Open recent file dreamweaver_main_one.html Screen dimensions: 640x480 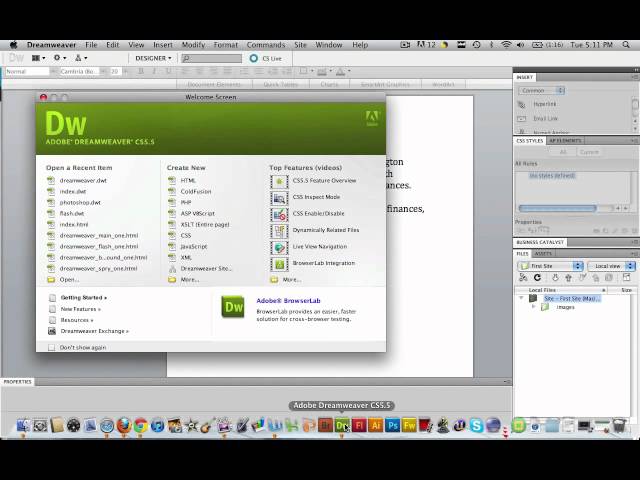pyautogui.click(x=99, y=236)
